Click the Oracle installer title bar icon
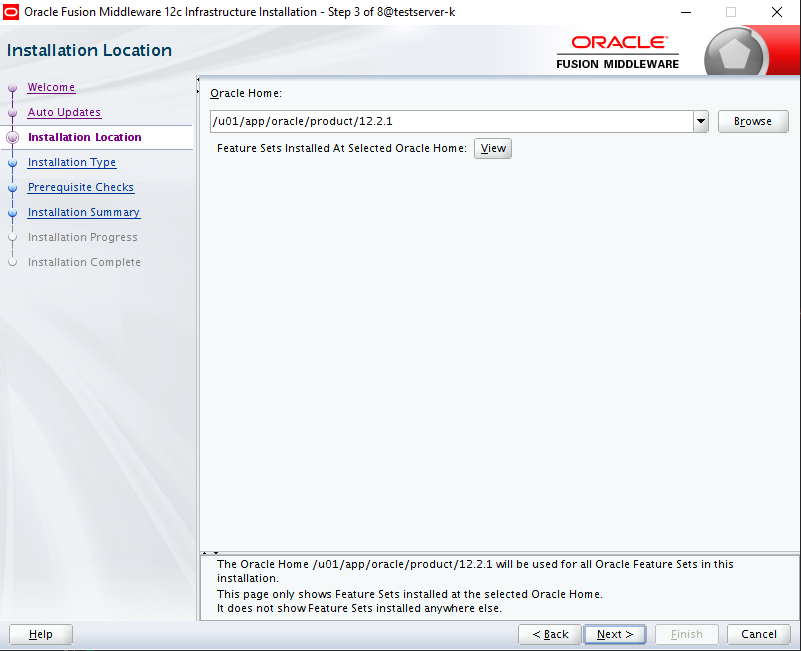801x651 pixels. coord(11,12)
